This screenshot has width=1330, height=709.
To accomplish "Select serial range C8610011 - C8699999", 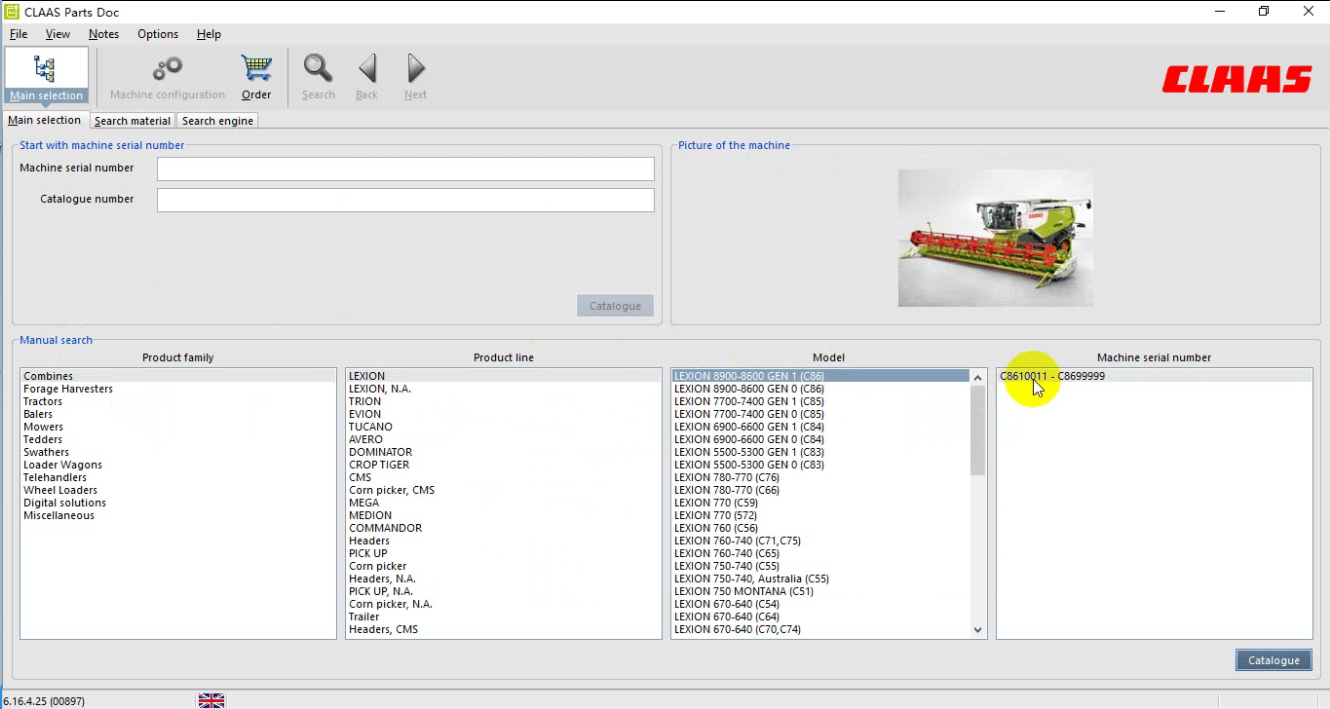I will [x=1154, y=376].
